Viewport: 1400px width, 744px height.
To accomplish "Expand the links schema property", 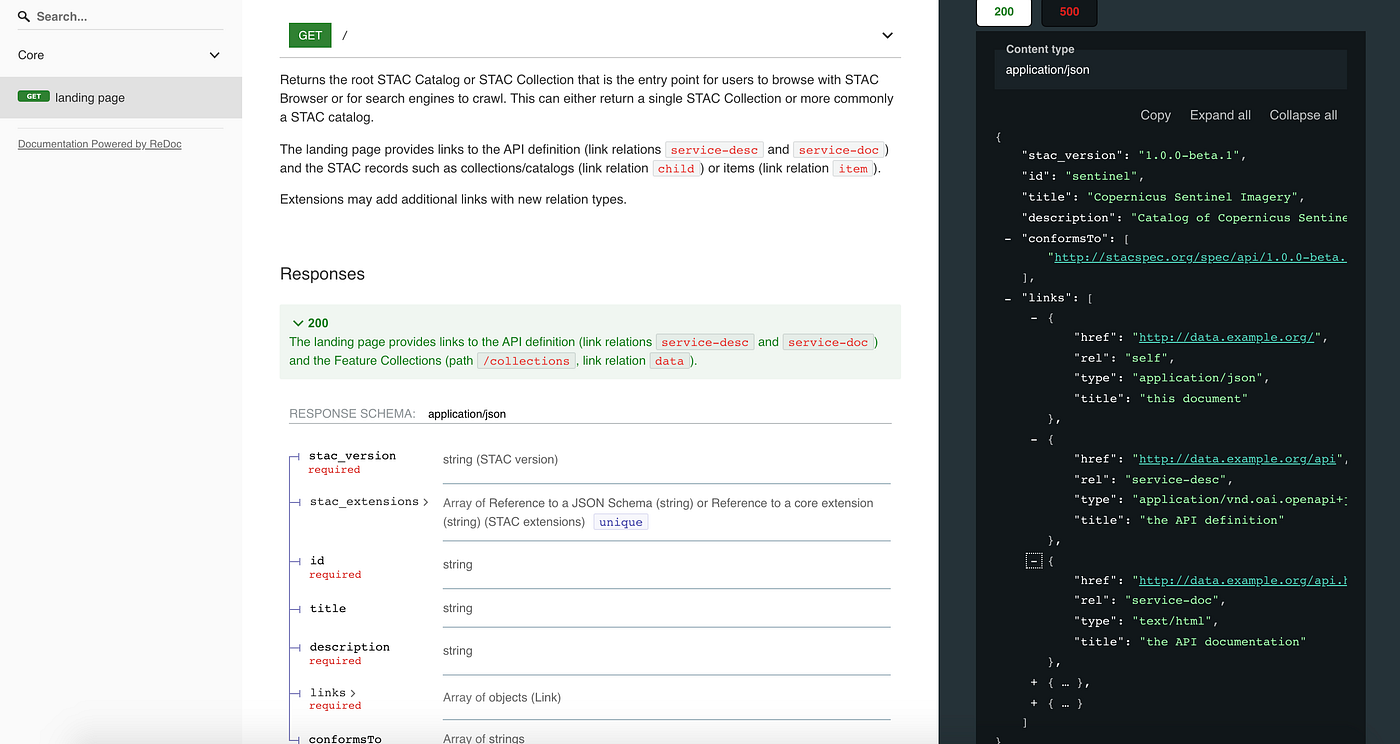I will click(333, 692).
